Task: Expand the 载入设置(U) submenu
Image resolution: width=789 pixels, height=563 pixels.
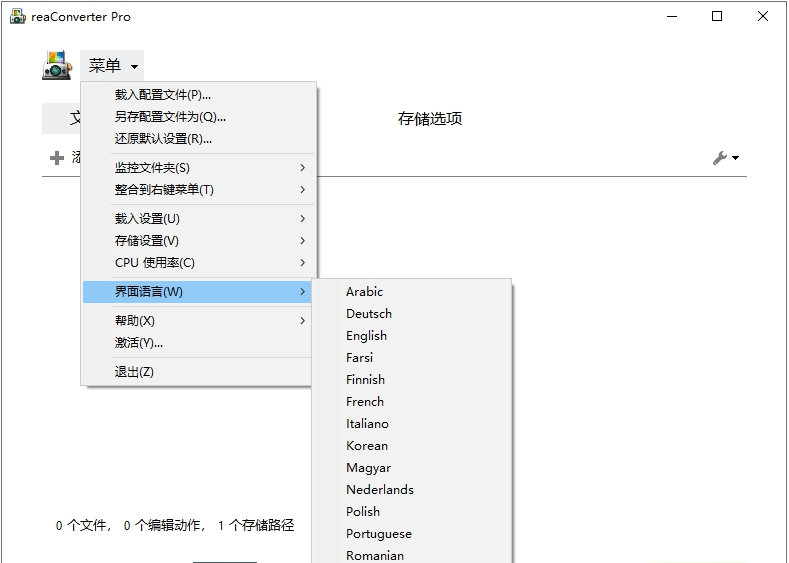Action: coord(198,219)
